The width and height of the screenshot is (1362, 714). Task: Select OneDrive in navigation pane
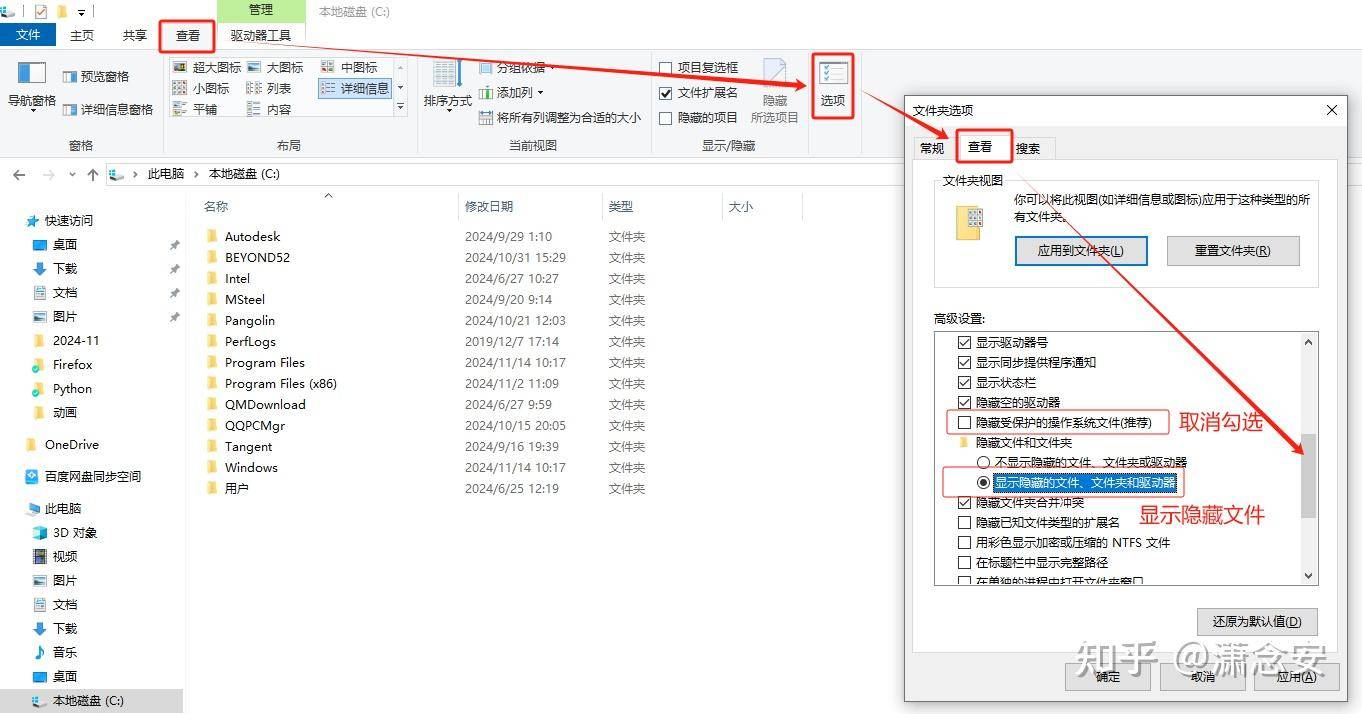point(71,444)
